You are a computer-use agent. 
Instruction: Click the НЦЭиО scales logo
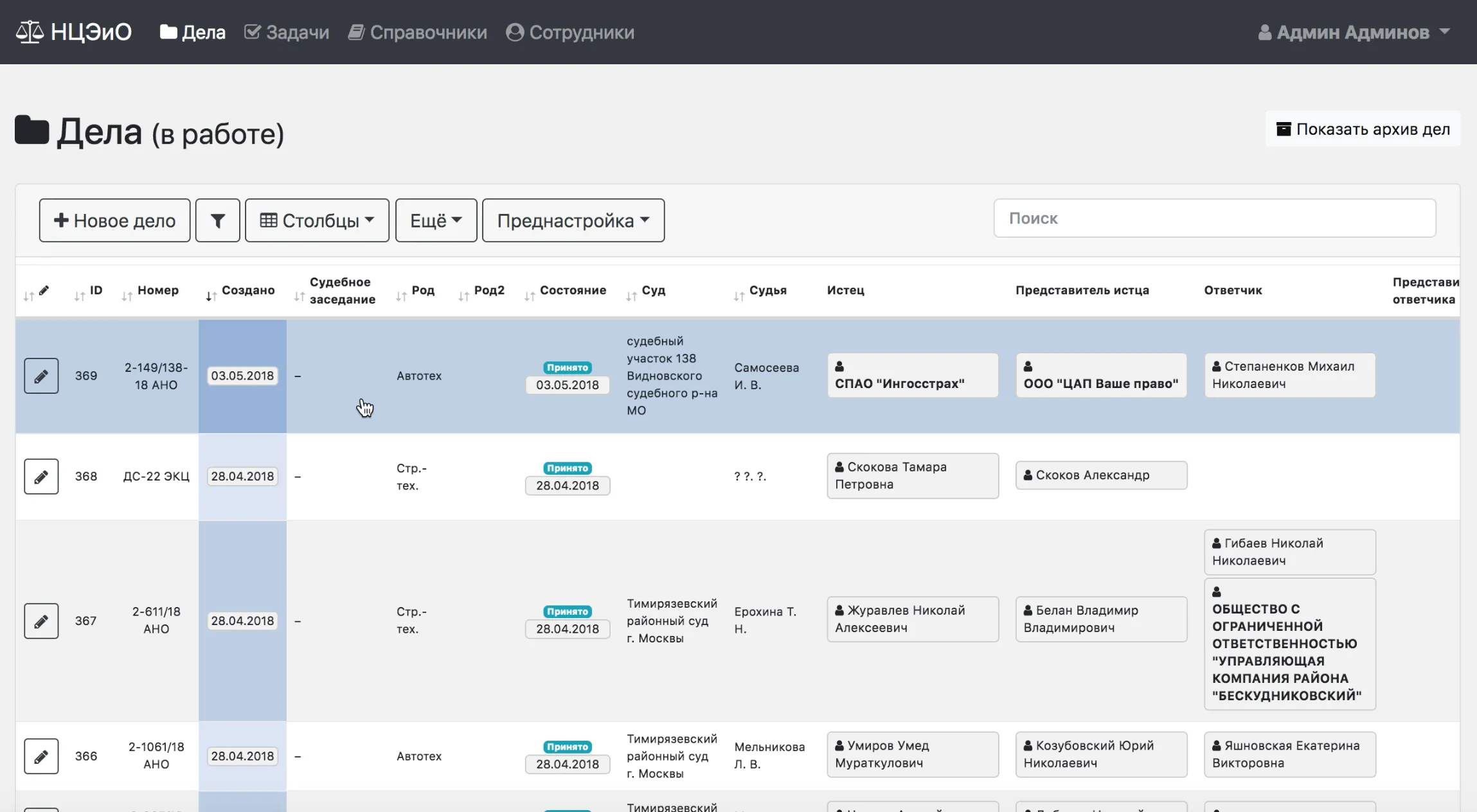30,31
